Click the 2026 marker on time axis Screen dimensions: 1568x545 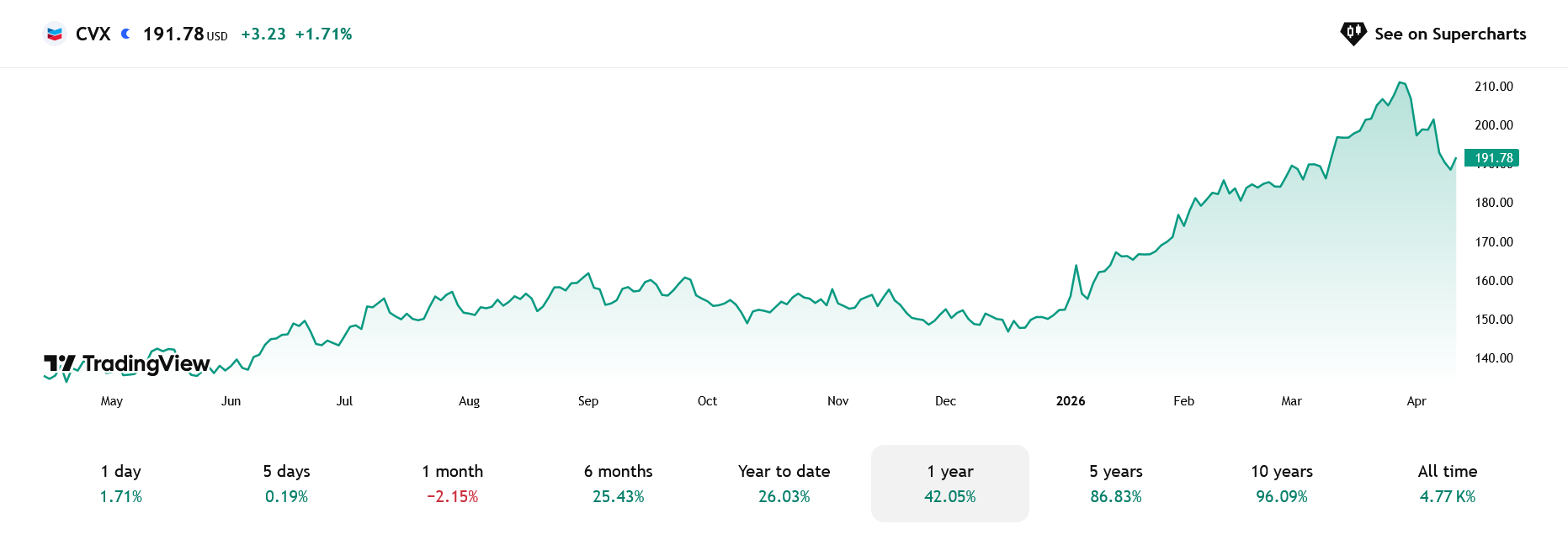pos(1070,401)
